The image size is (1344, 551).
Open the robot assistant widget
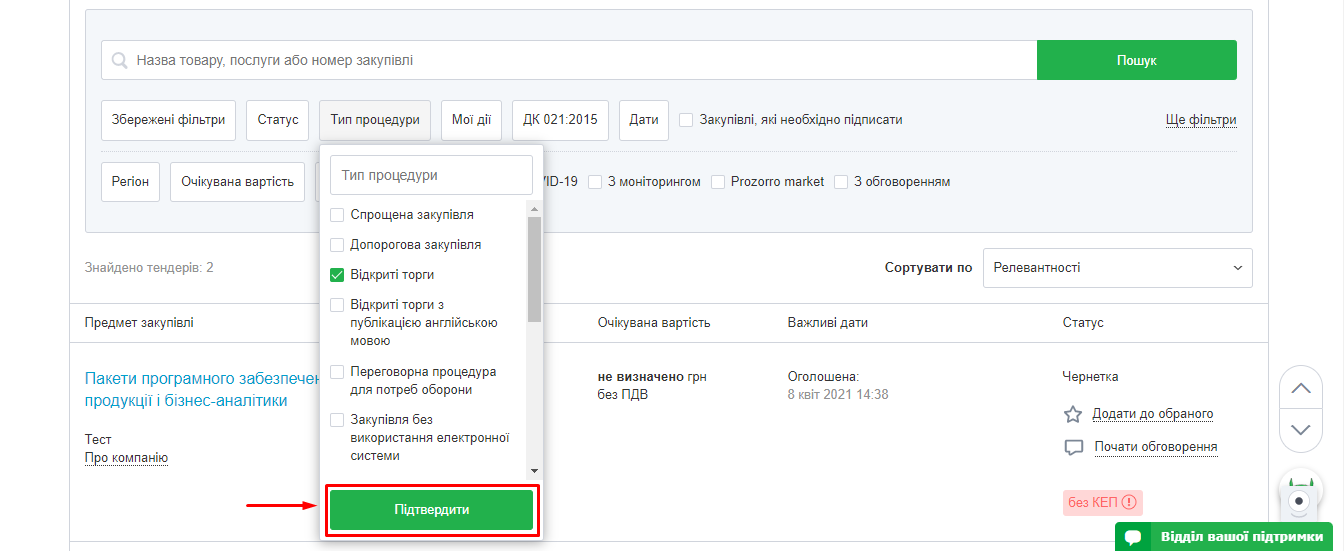pos(1299,500)
